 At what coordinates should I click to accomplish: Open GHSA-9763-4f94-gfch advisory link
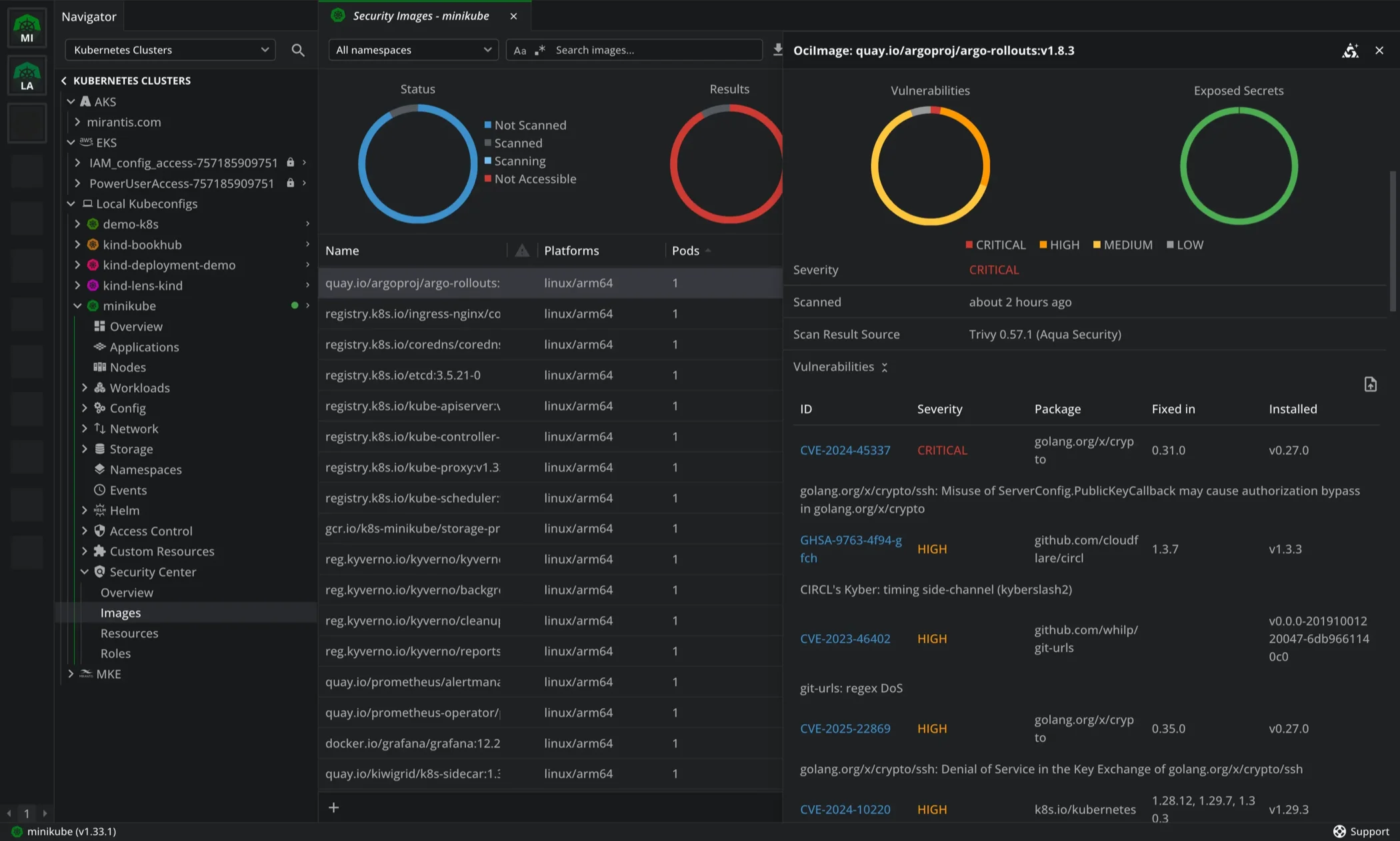tap(851, 549)
